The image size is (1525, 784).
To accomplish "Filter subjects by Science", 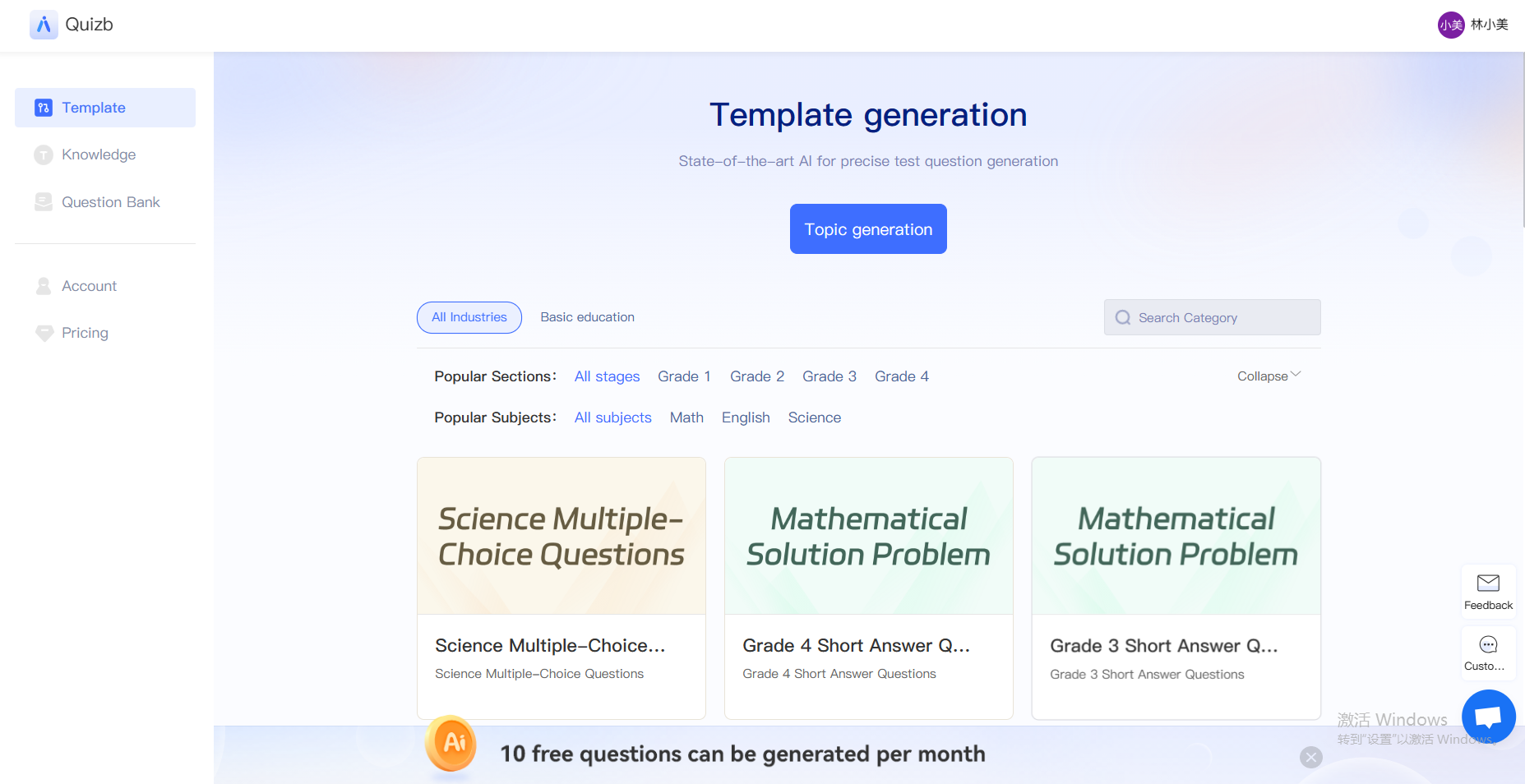I will pyautogui.click(x=815, y=417).
